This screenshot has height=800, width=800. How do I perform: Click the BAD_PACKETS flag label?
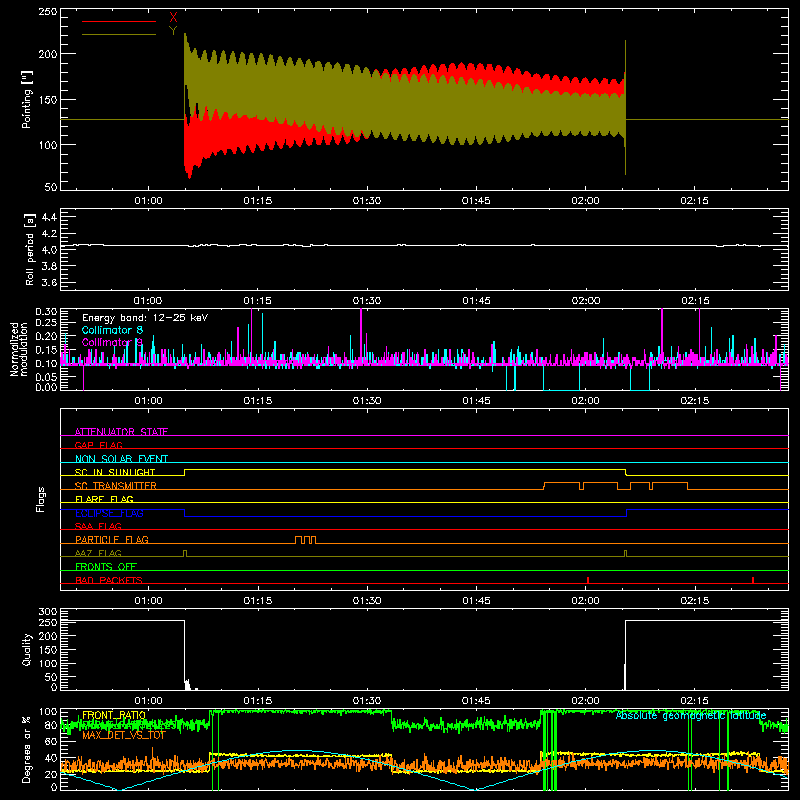109,580
